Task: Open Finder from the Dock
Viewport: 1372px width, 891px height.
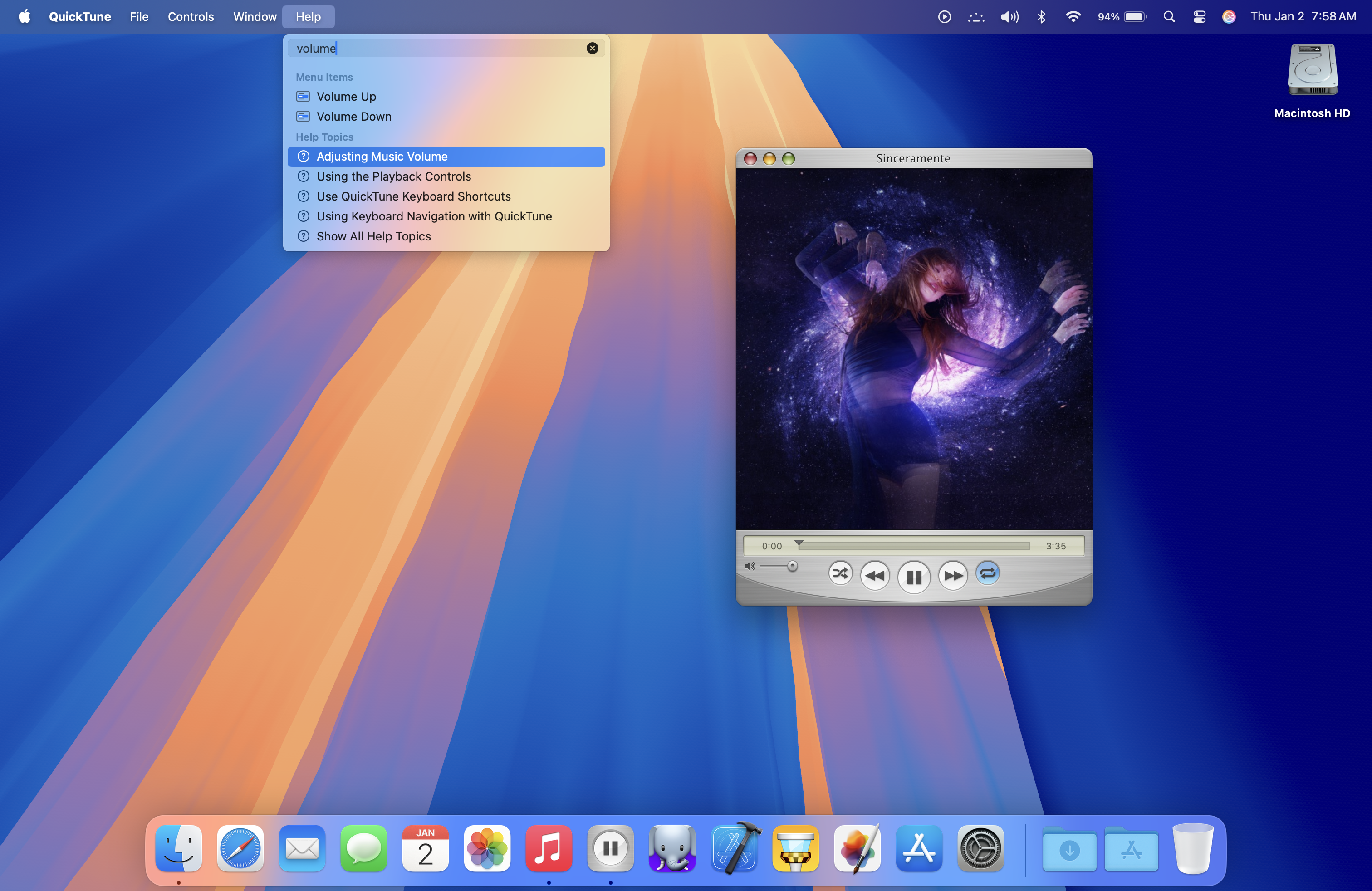Action: [179, 848]
